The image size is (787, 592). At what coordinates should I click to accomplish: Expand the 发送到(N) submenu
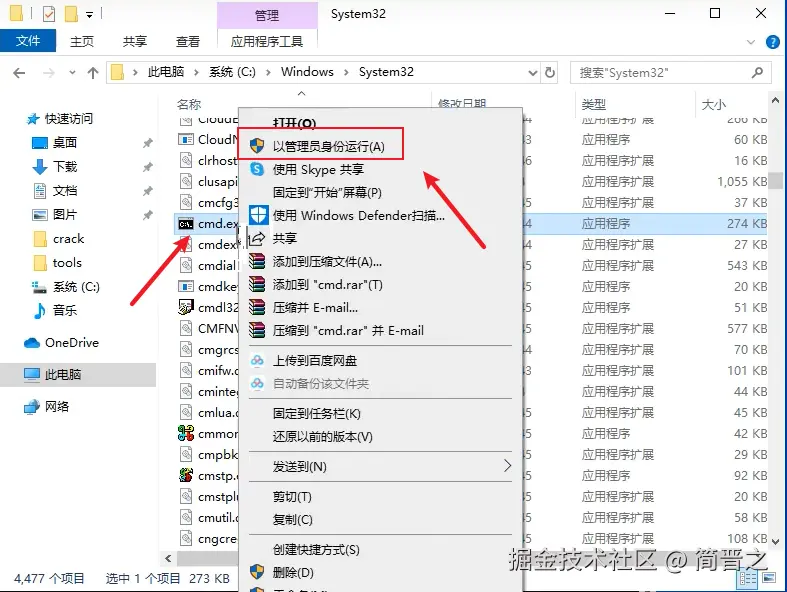pyautogui.click(x=380, y=466)
